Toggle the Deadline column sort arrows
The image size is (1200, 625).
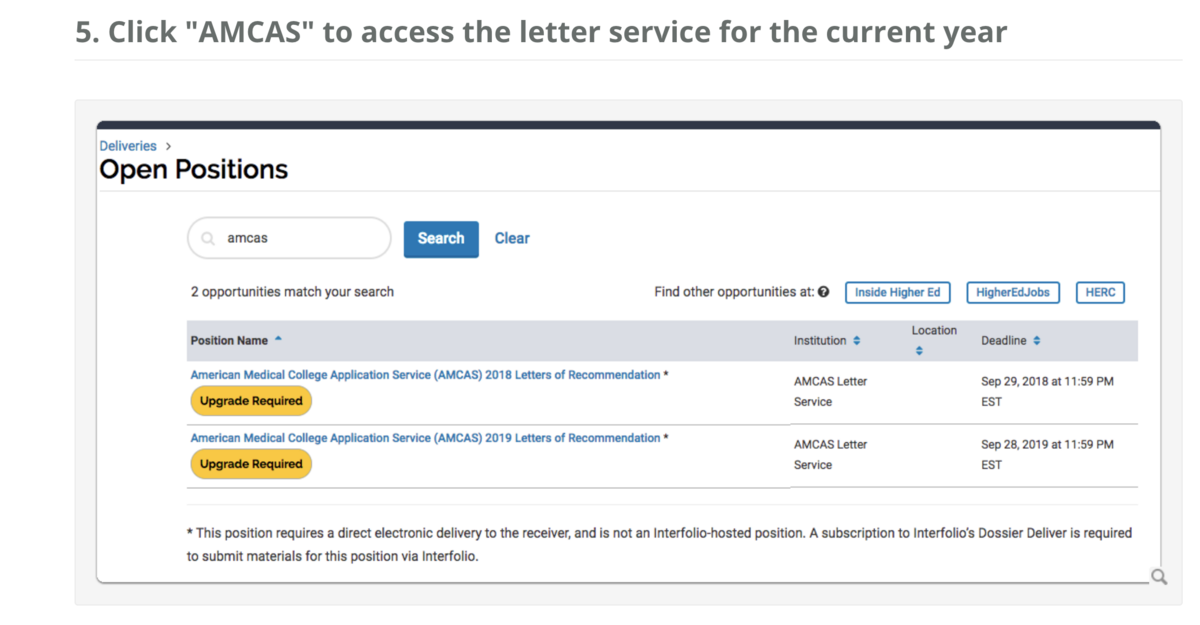(1037, 341)
